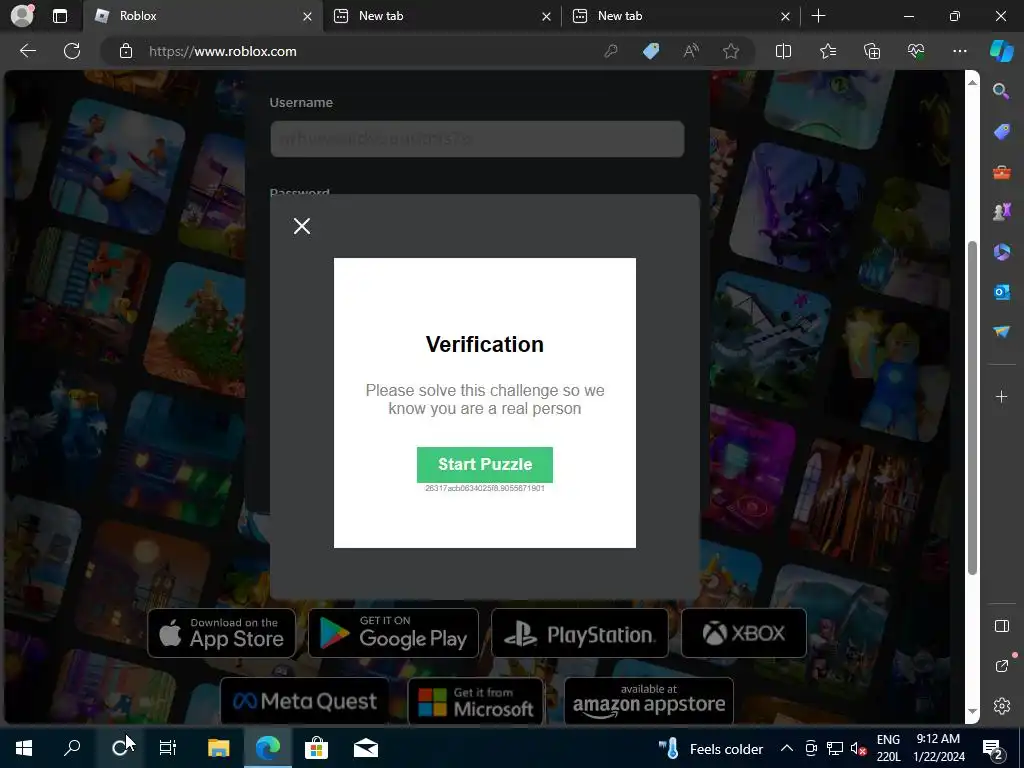Open the sidebar Outlook icon
This screenshot has height=768, width=1024.
click(x=1001, y=292)
